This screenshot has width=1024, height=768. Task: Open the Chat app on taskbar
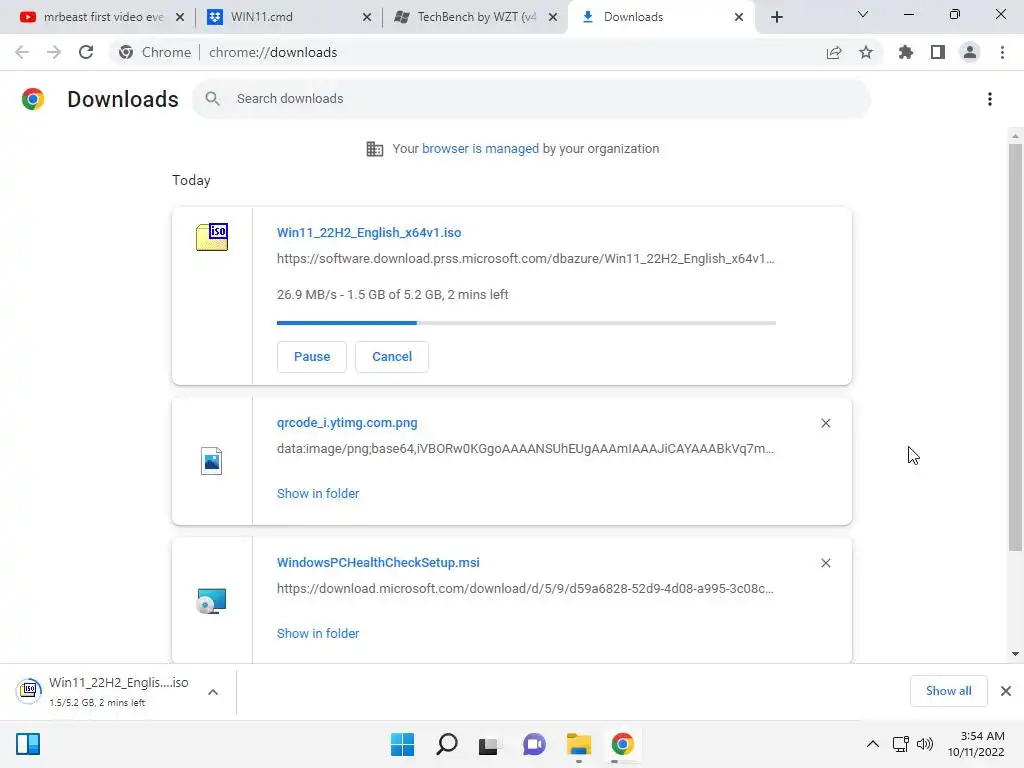click(534, 744)
